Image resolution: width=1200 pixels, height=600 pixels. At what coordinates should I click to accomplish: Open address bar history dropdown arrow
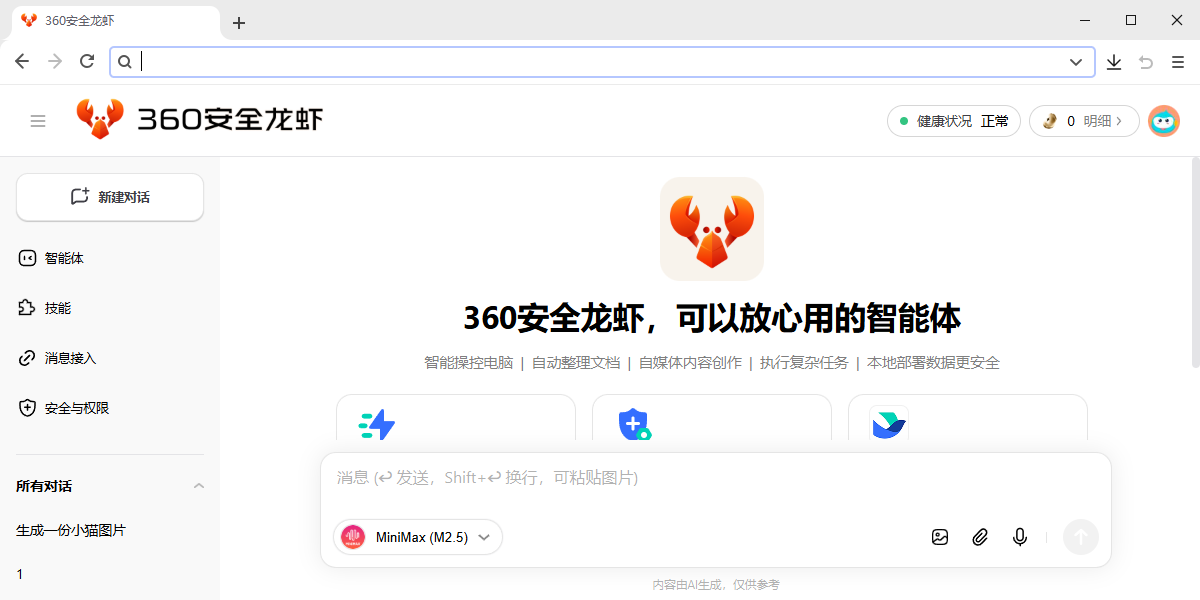click(x=1076, y=62)
